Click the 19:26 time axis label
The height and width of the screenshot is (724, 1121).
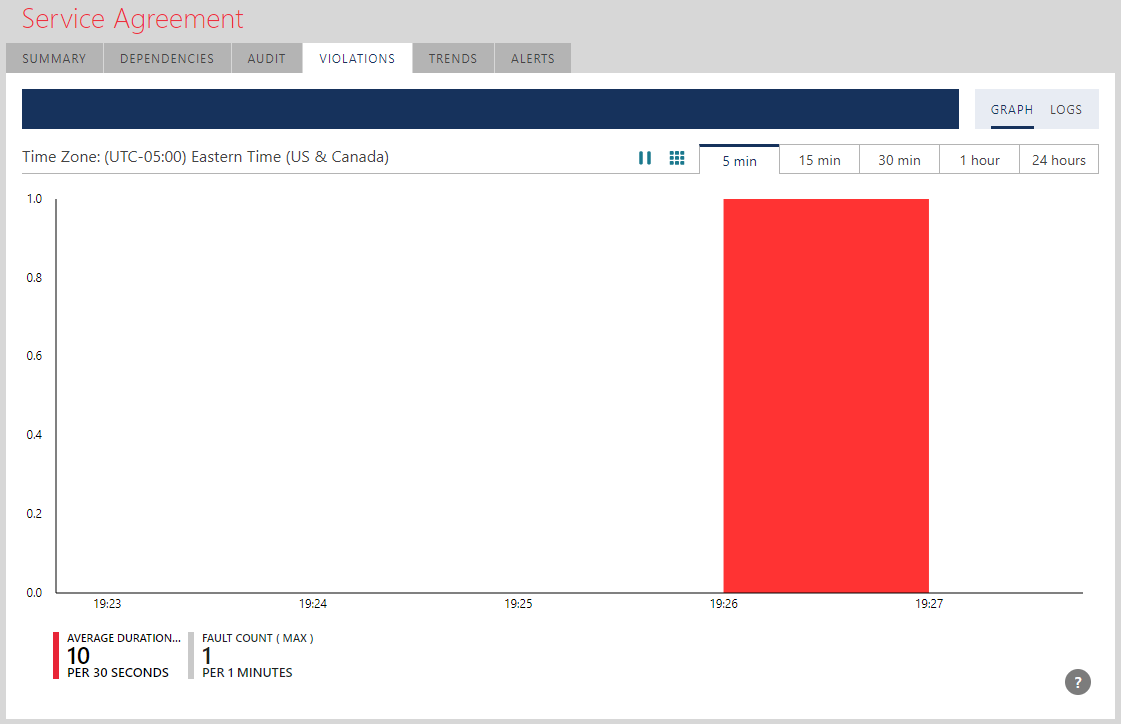click(x=724, y=604)
